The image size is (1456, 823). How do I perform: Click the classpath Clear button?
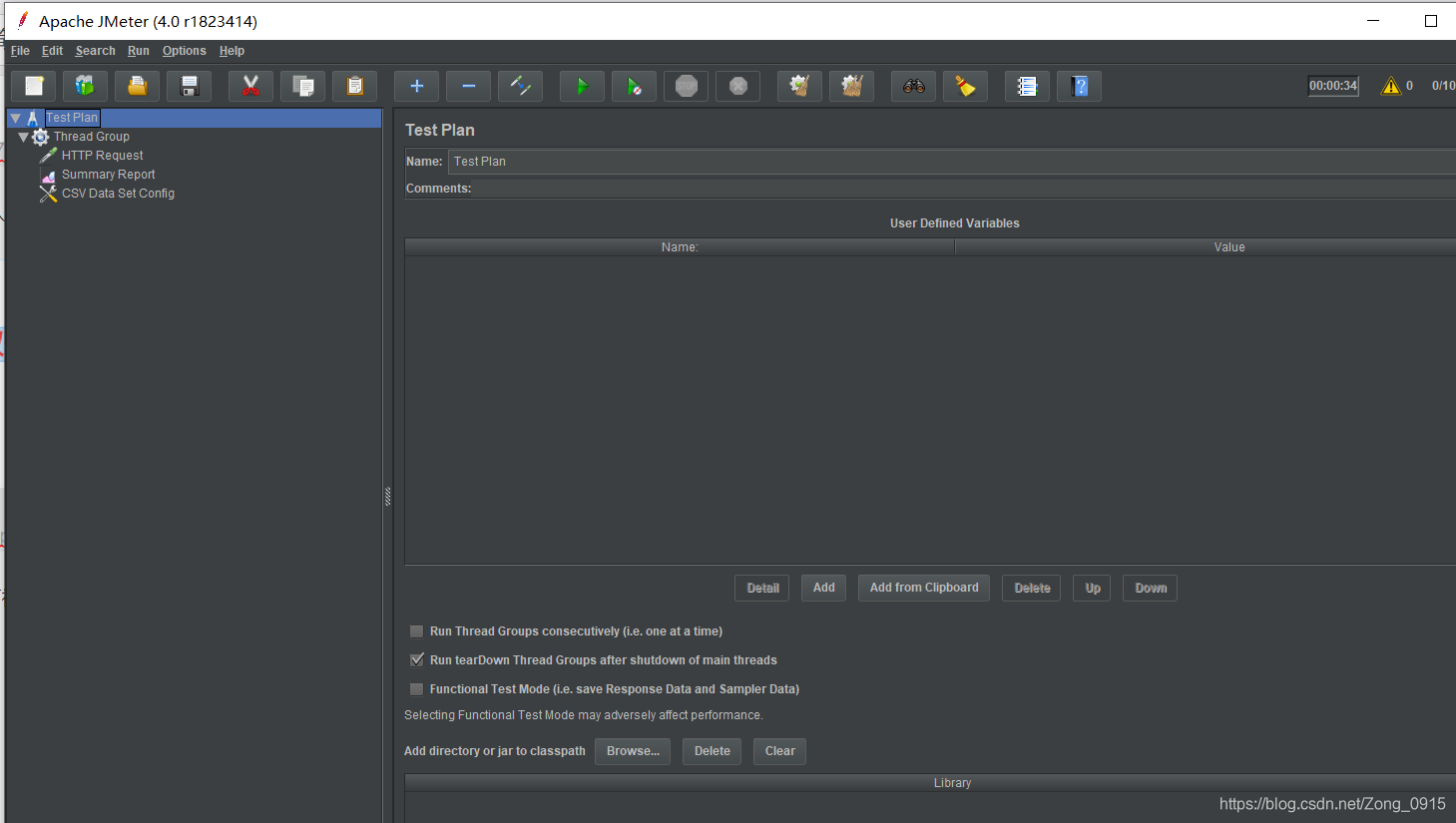pyautogui.click(x=780, y=751)
